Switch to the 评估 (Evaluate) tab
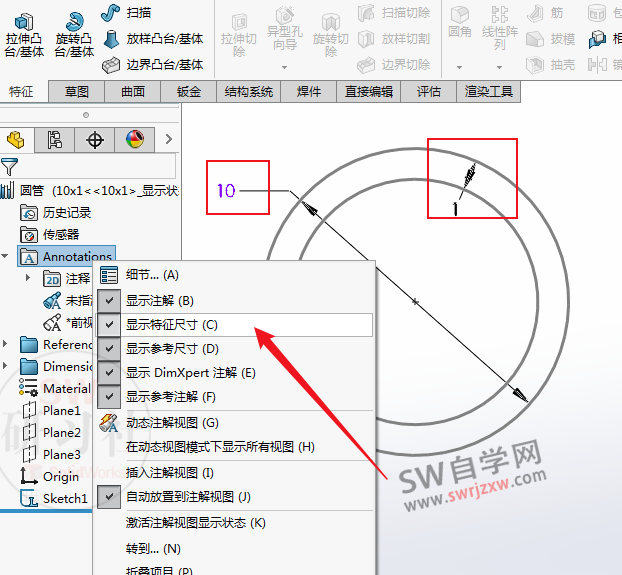The height and width of the screenshot is (575, 622). pyautogui.click(x=429, y=92)
